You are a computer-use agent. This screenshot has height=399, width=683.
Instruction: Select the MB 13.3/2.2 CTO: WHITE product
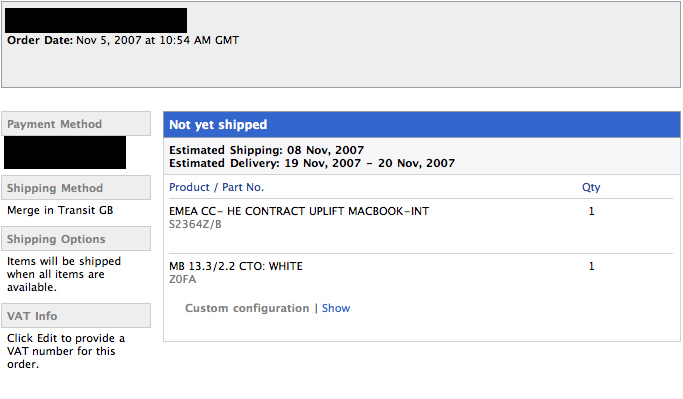[x=236, y=266]
